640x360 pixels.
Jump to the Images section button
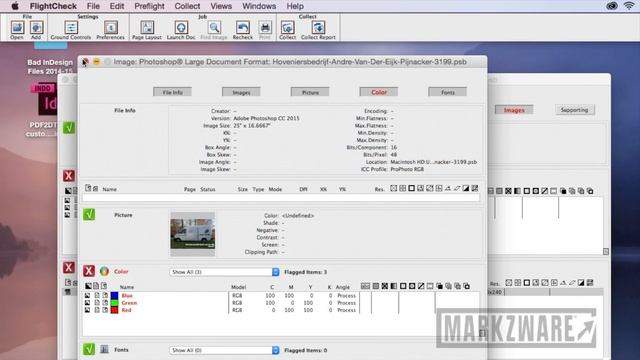click(241, 92)
